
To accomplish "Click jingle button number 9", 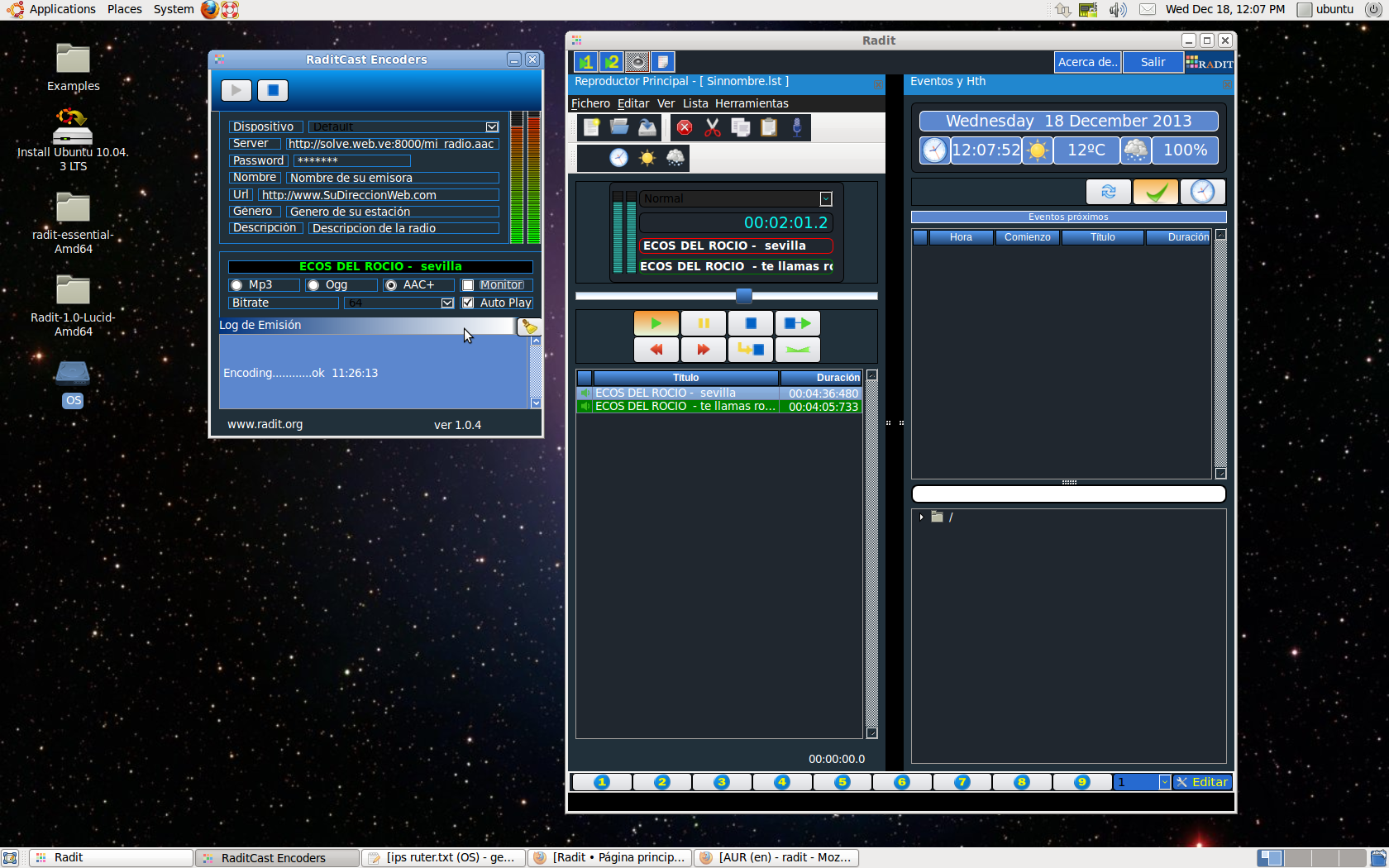I will coord(1082,782).
